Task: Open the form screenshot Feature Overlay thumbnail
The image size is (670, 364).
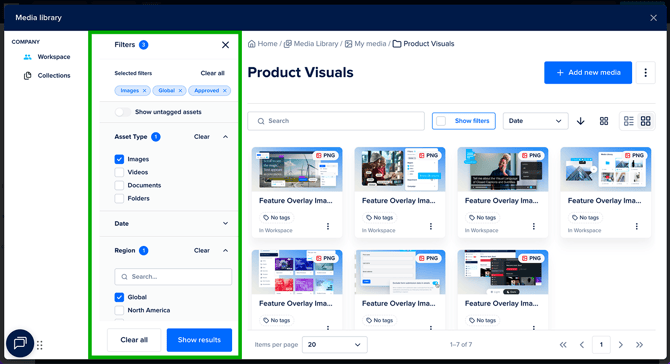Action: (x=400, y=272)
